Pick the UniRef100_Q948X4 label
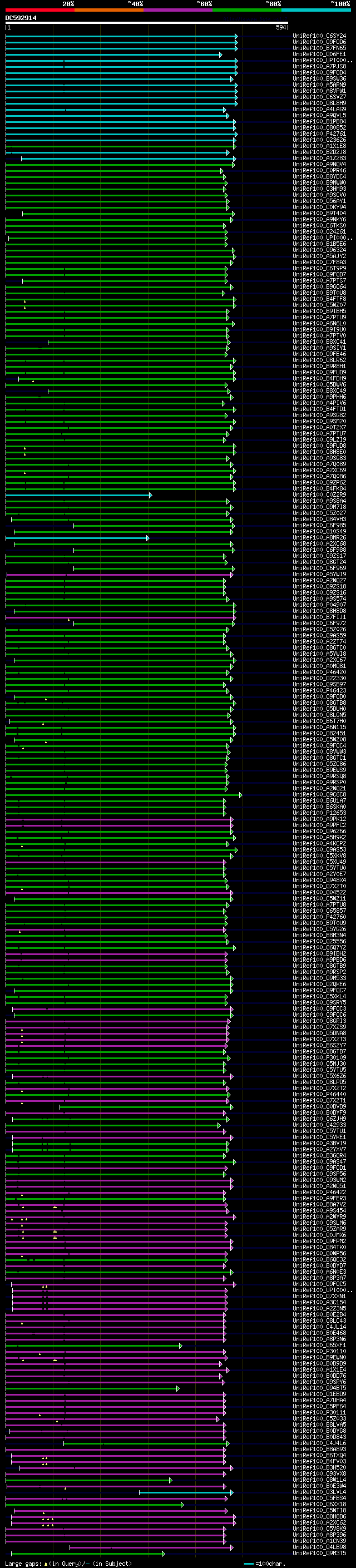 (319, 881)
